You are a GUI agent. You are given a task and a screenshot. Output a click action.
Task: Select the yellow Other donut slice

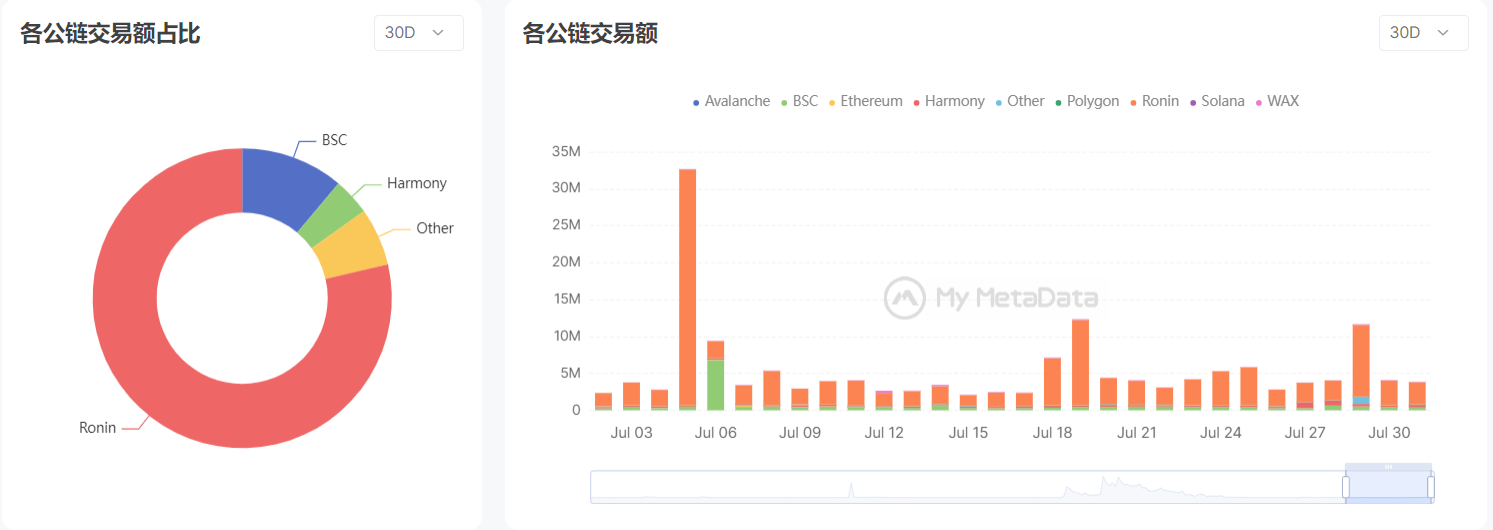[x=354, y=246]
